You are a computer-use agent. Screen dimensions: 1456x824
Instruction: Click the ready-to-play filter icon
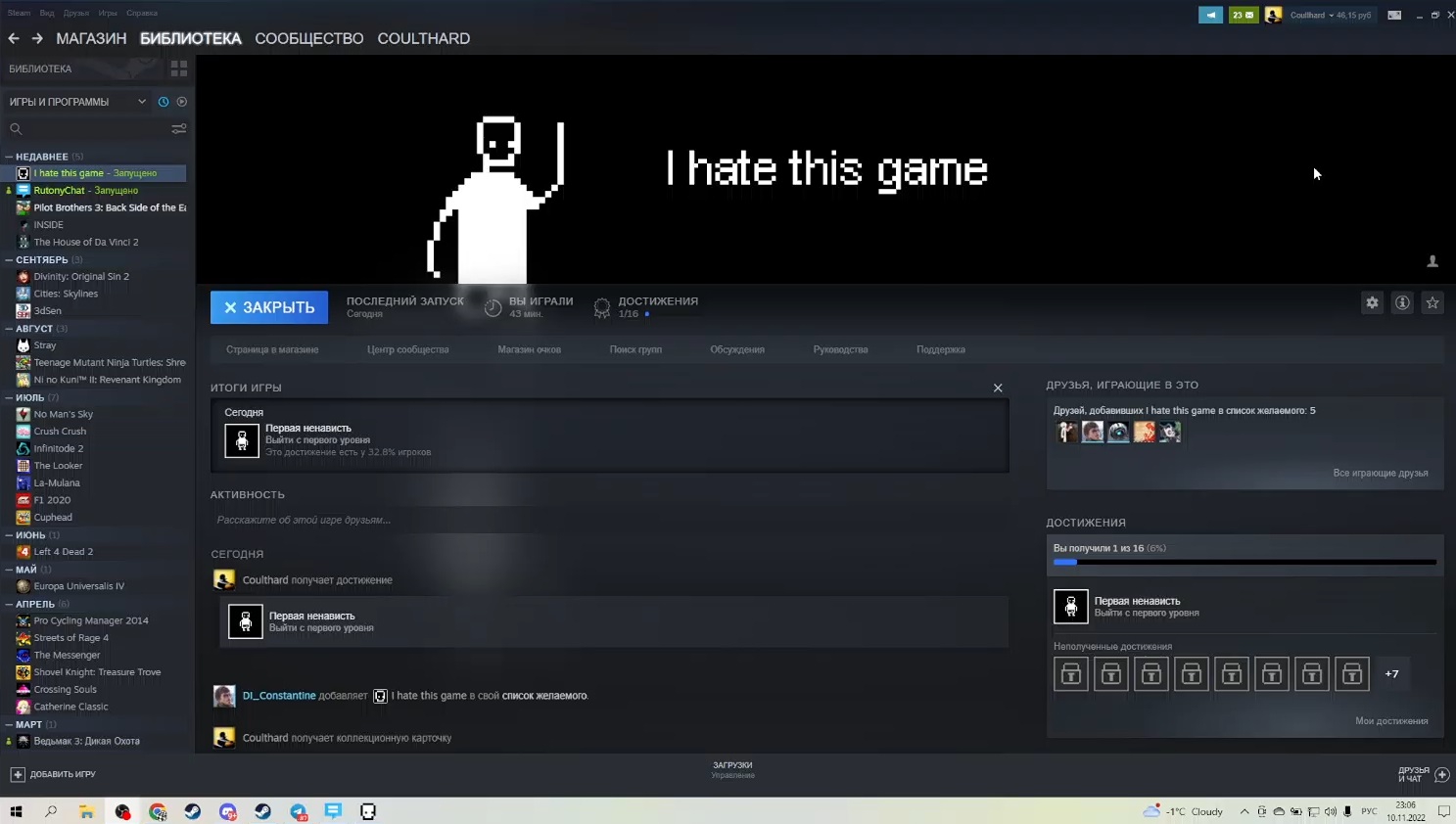(182, 102)
